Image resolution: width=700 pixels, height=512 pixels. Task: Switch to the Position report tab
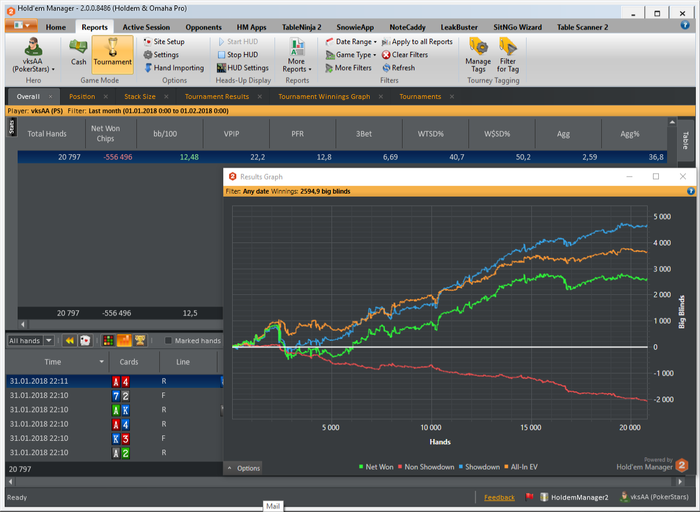tap(82, 96)
